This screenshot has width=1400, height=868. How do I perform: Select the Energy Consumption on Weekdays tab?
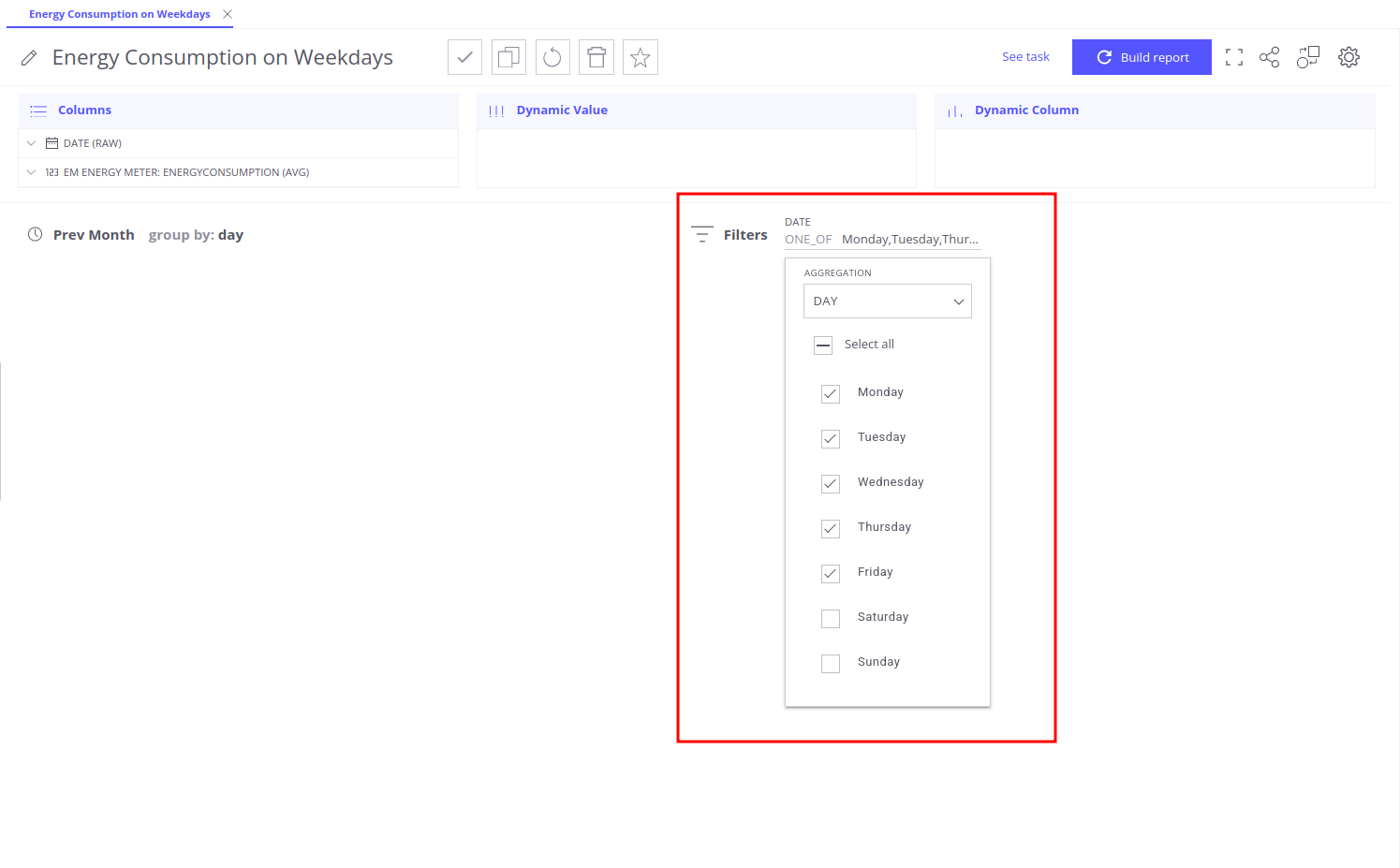coord(119,14)
